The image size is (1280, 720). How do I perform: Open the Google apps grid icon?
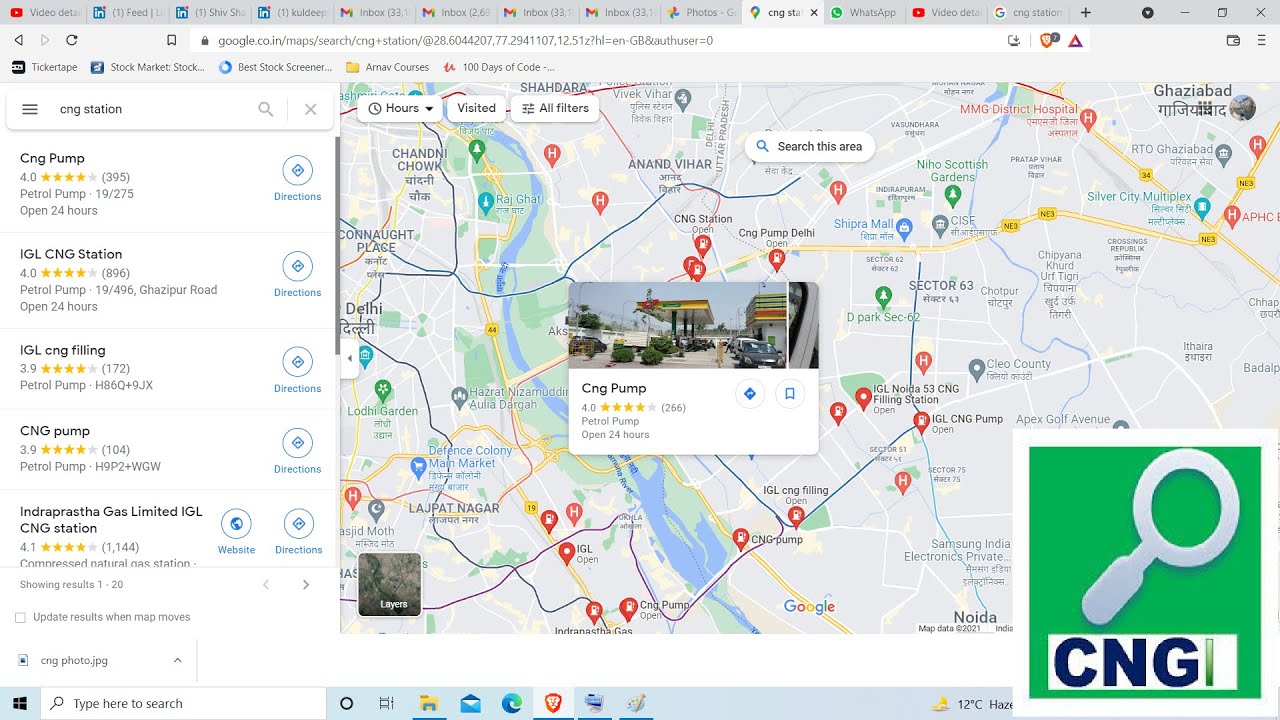[x=1204, y=108]
